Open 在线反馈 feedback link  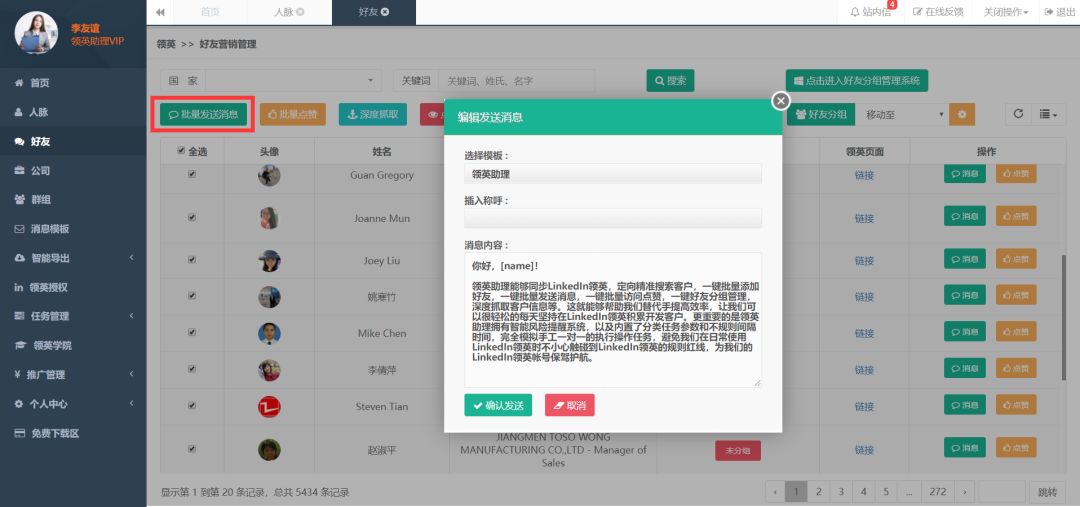pyautogui.click(x=937, y=12)
